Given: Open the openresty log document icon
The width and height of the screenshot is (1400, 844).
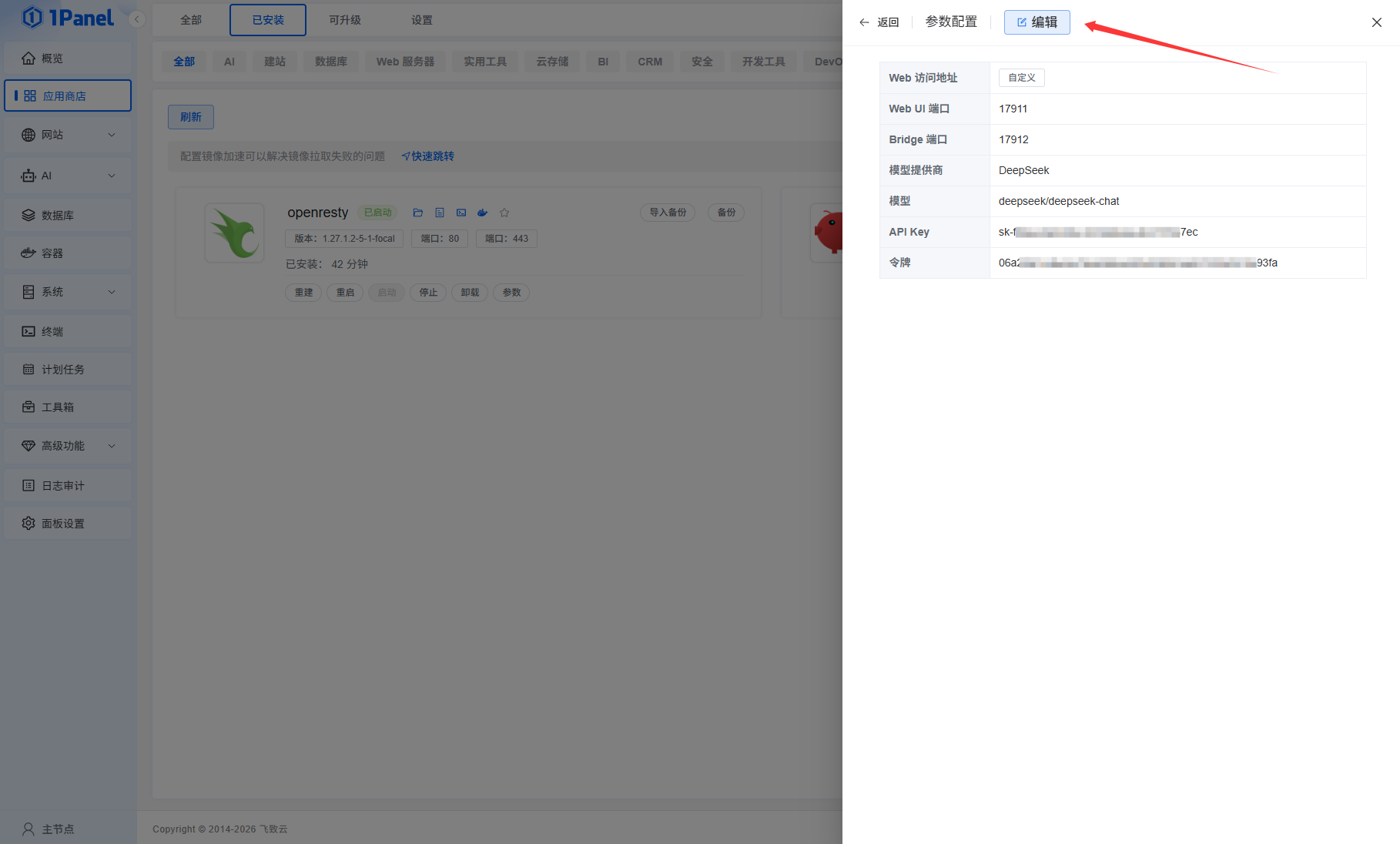Looking at the screenshot, I should [440, 213].
